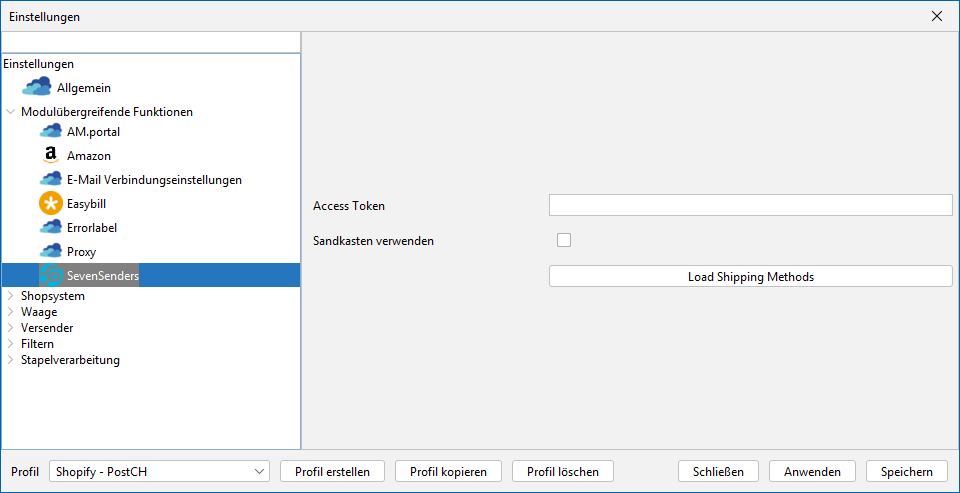Click the search field above settings tree
The image size is (960, 493).
point(150,42)
